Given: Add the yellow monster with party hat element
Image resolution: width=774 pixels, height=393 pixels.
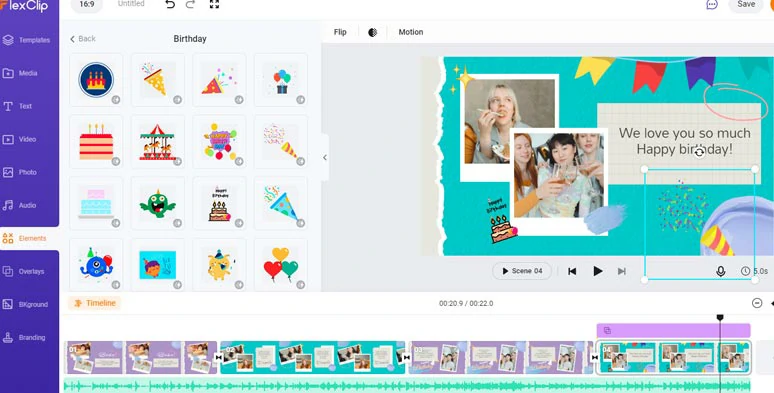Looking at the screenshot, I should [219, 265].
